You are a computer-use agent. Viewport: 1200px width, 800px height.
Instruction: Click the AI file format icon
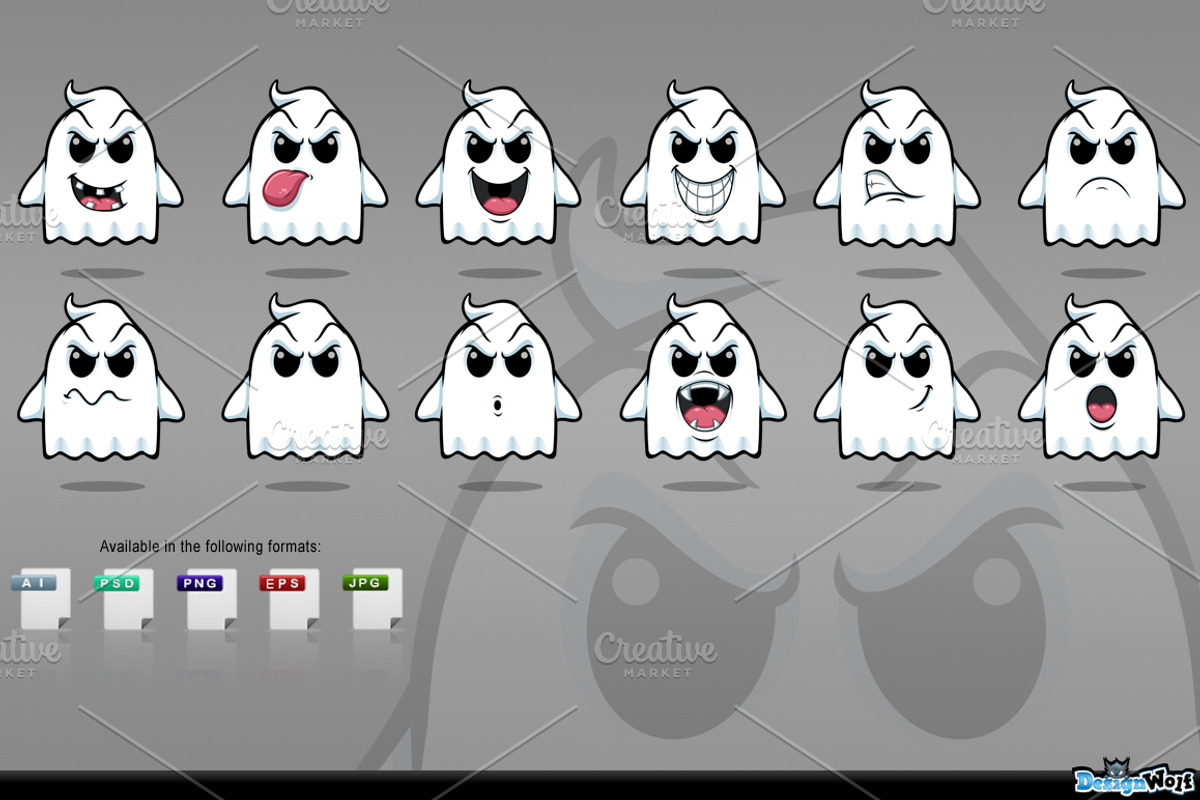41,599
